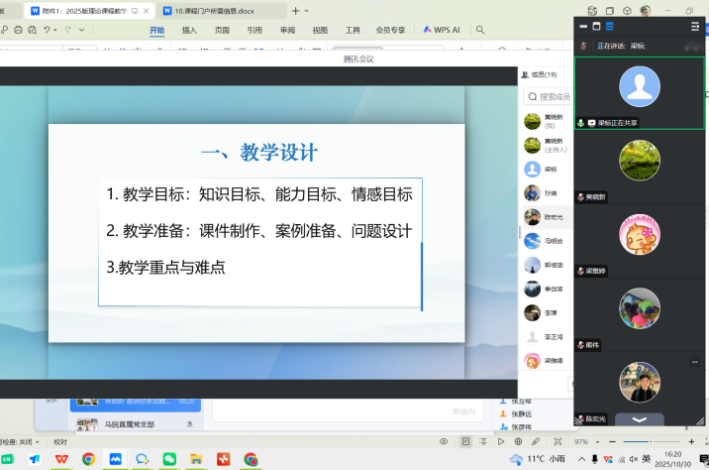Select the 黄晓航 video tile with moss avatar
The height and width of the screenshot is (470, 709).
coord(639,167)
